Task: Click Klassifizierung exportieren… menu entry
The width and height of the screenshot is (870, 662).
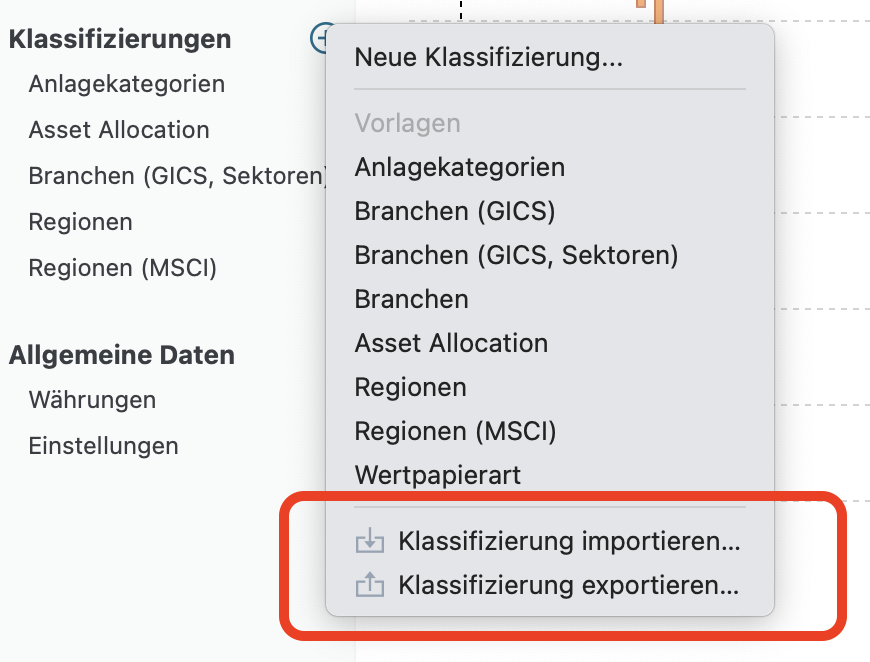Action: click(568, 585)
